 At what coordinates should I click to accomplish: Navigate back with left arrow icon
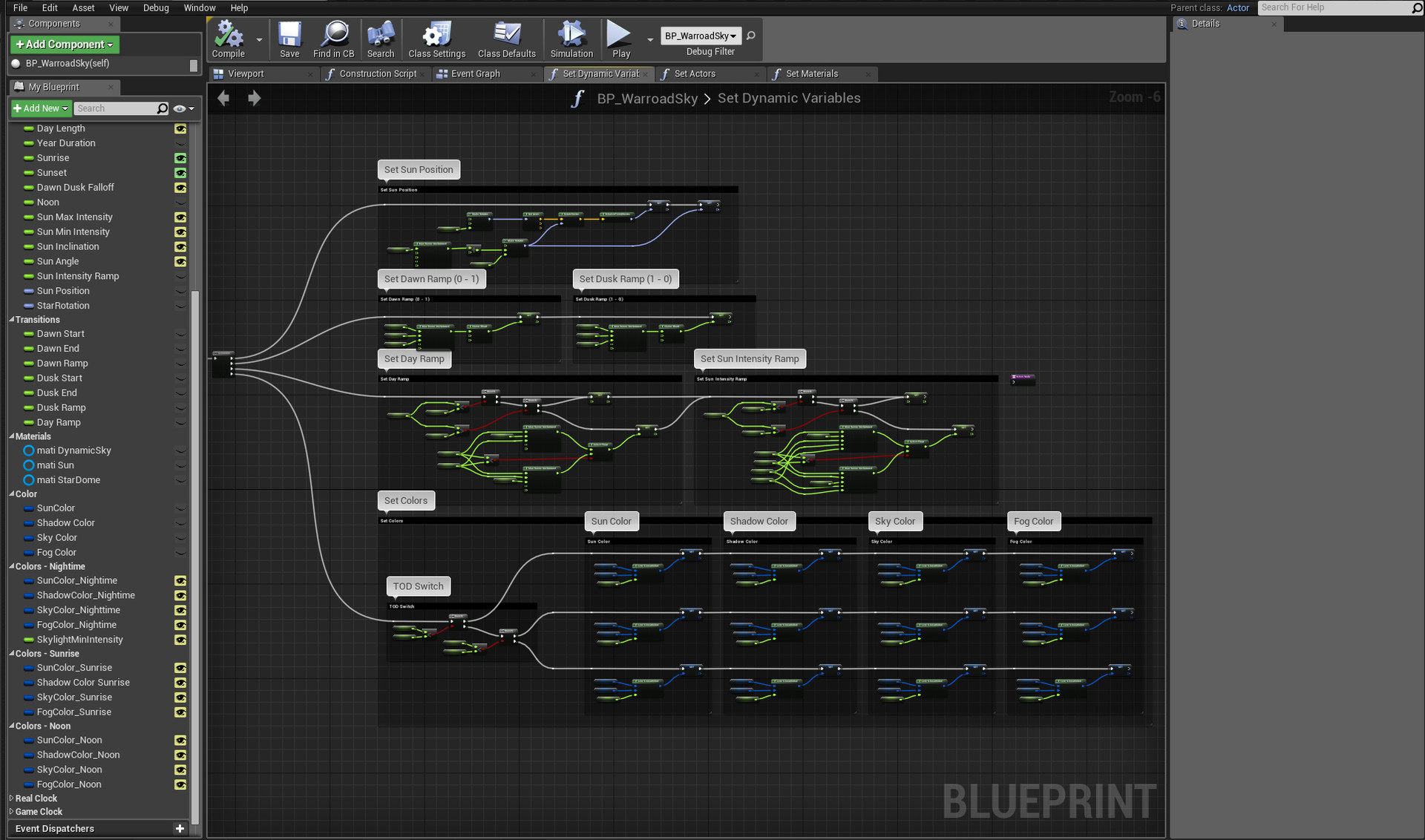223,98
